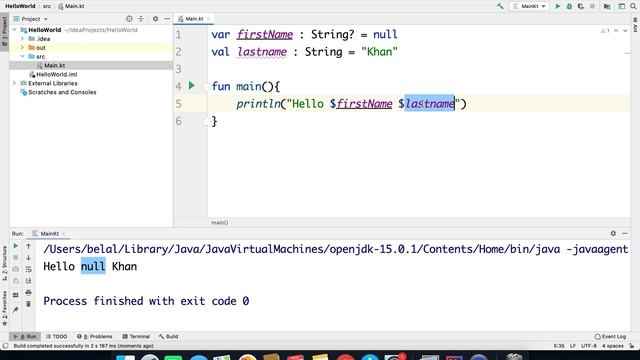640x360 pixels.
Task: Click the UTF-8 encoding status entry
Action: tap(589, 346)
